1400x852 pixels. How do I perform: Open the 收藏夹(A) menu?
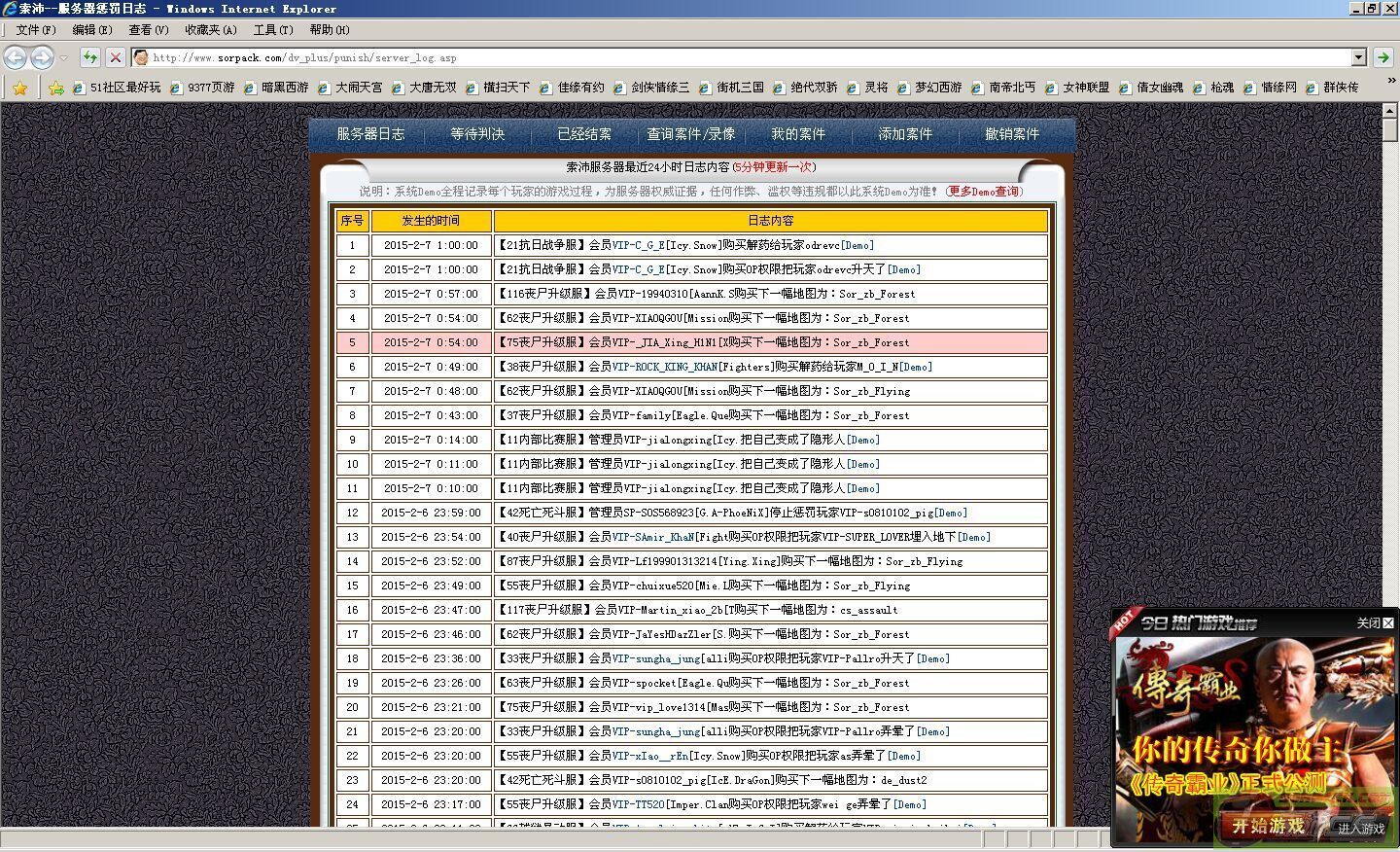(211, 30)
